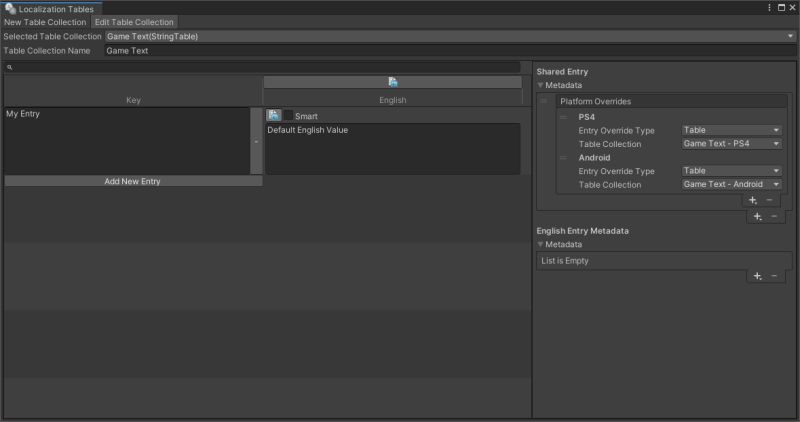This screenshot has height=422, width=800.
Task: Click the search magnifier icon
Action: pyautogui.click(x=10, y=67)
